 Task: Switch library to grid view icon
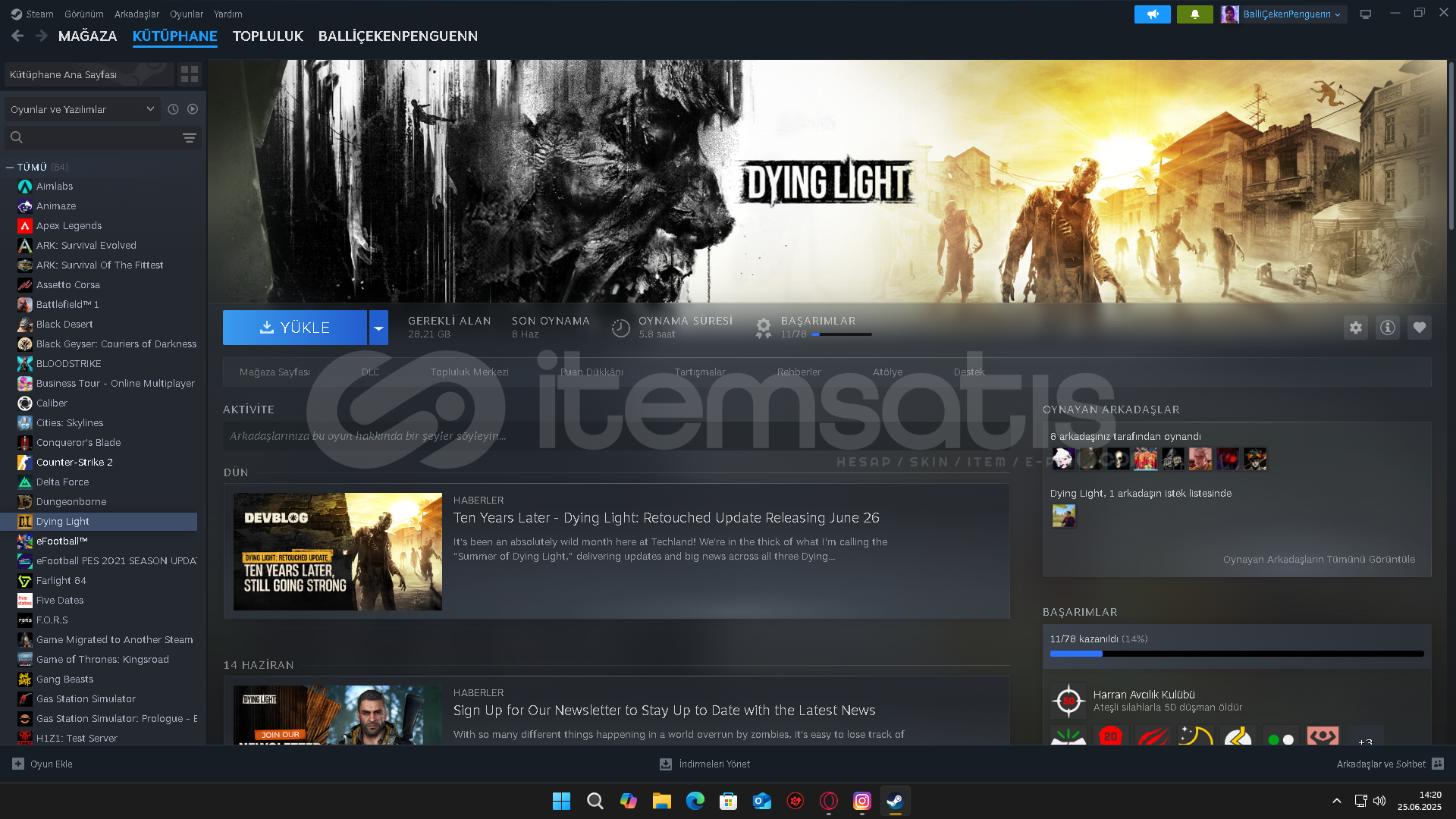click(x=189, y=74)
